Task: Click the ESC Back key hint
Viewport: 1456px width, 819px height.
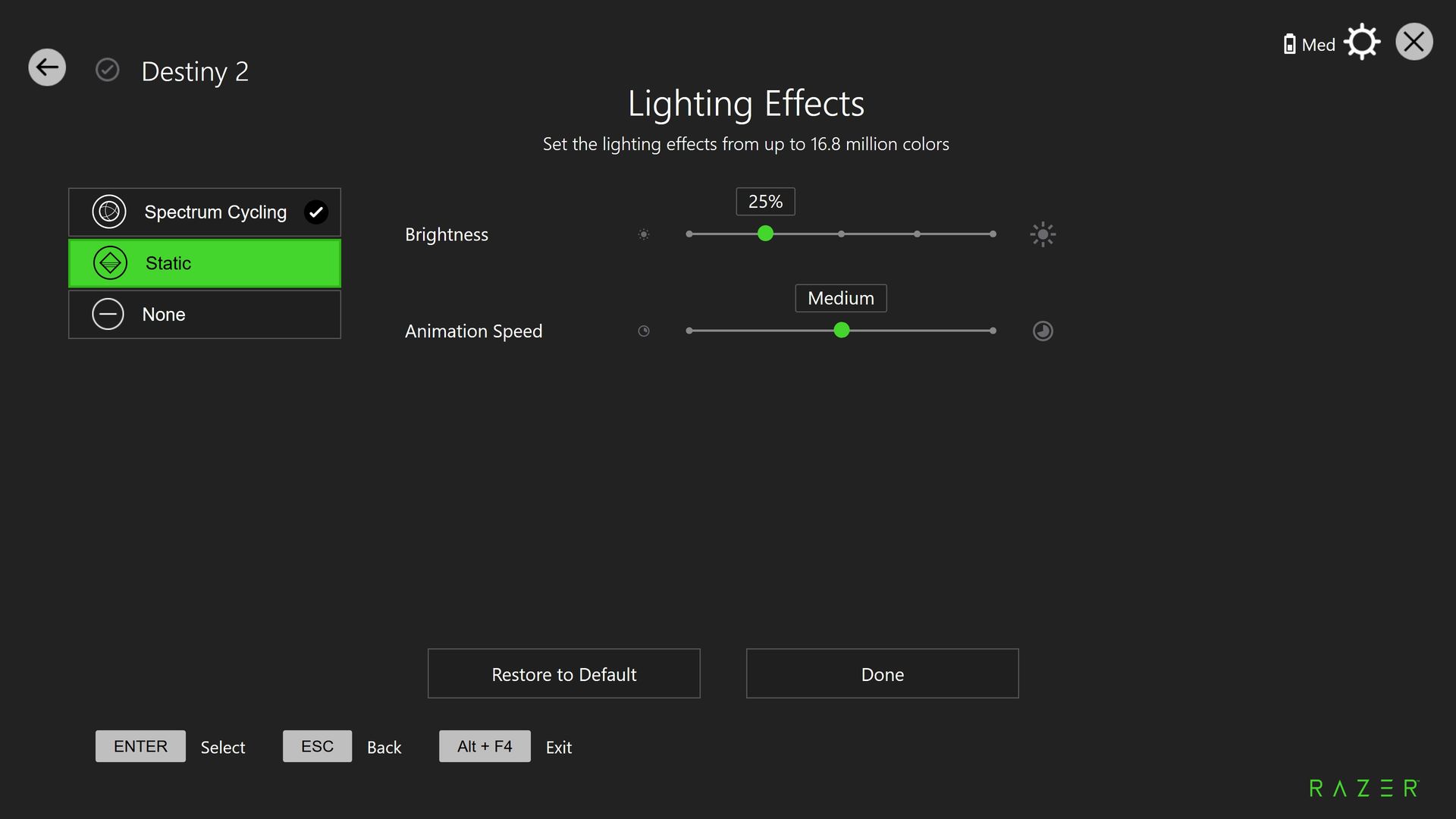Action: coord(317,746)
